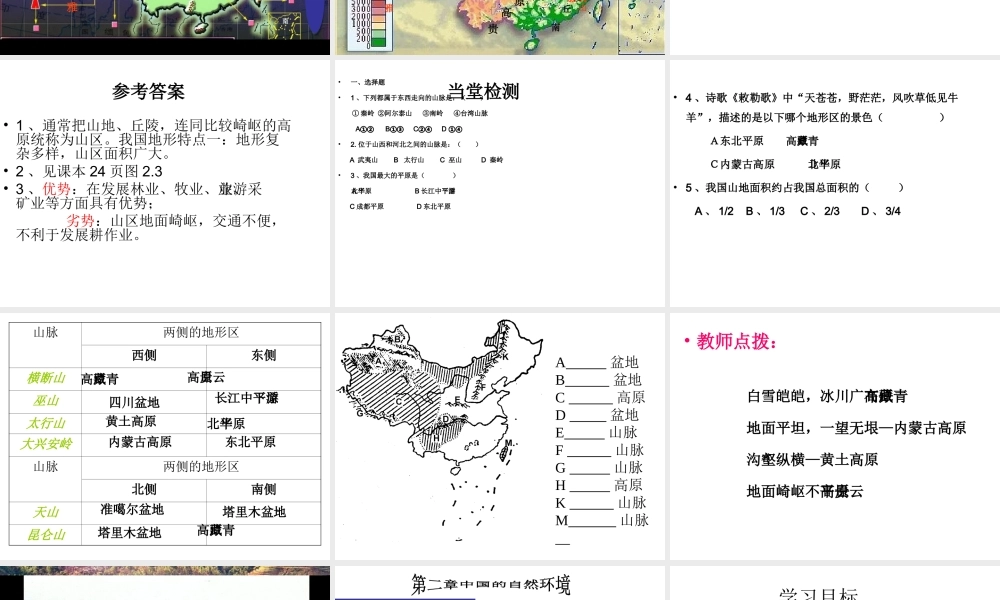Click the table cell 巫山
The image size is (1000, 600).
[x=46, y=401]
